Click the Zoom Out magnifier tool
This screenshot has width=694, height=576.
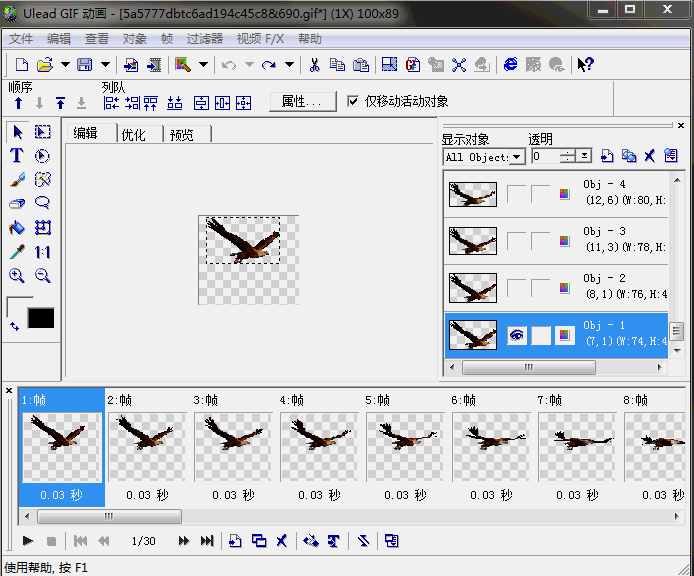[42, 275]
